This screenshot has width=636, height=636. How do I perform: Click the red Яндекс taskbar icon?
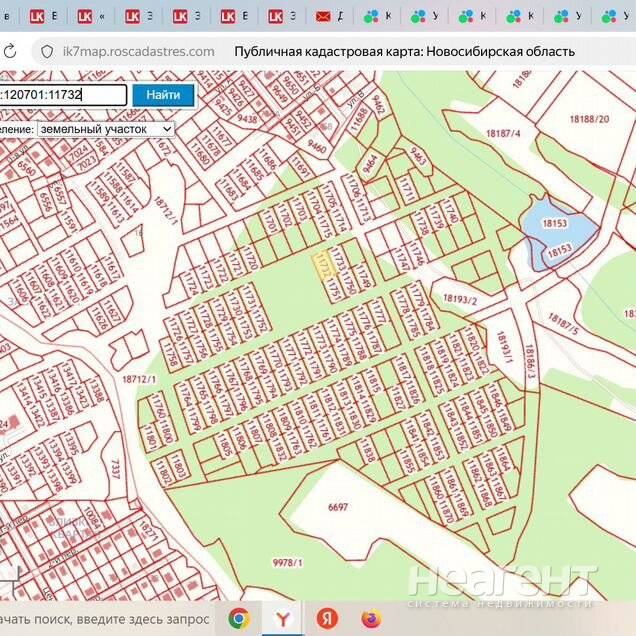click(x=326, y=618)
